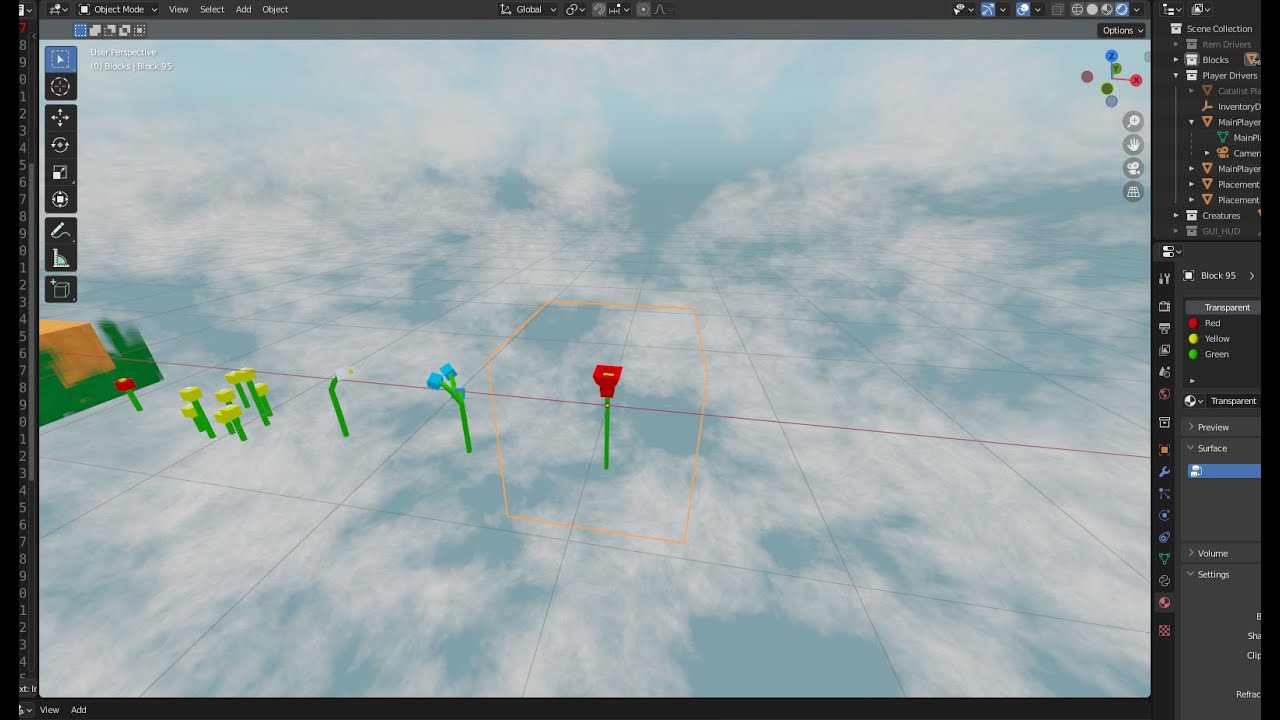Viewport: 1280px width, 720px height.
Task: Open the Options dropdown in viewport
Action: (1122, 30)
